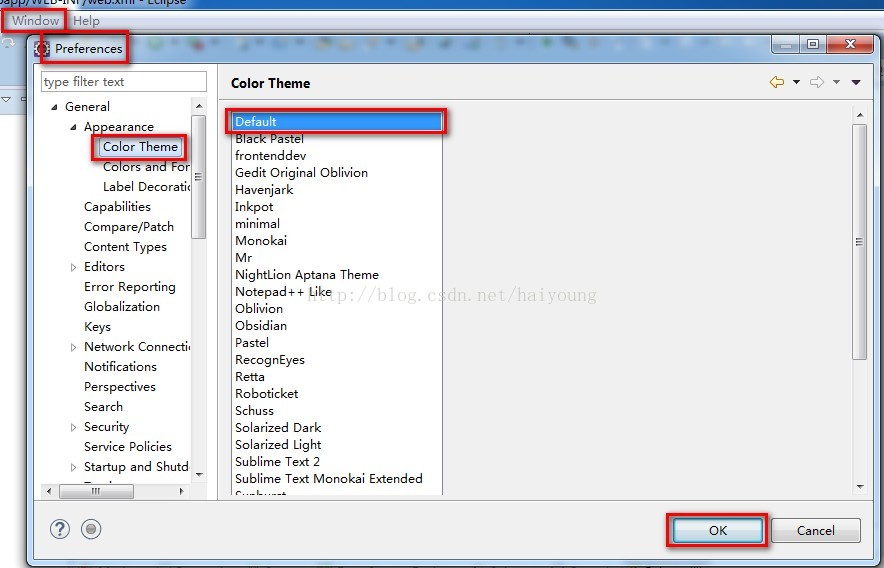Click the back navigation arrow icon
Screen dimensions: 884x568
coord(777,82)
